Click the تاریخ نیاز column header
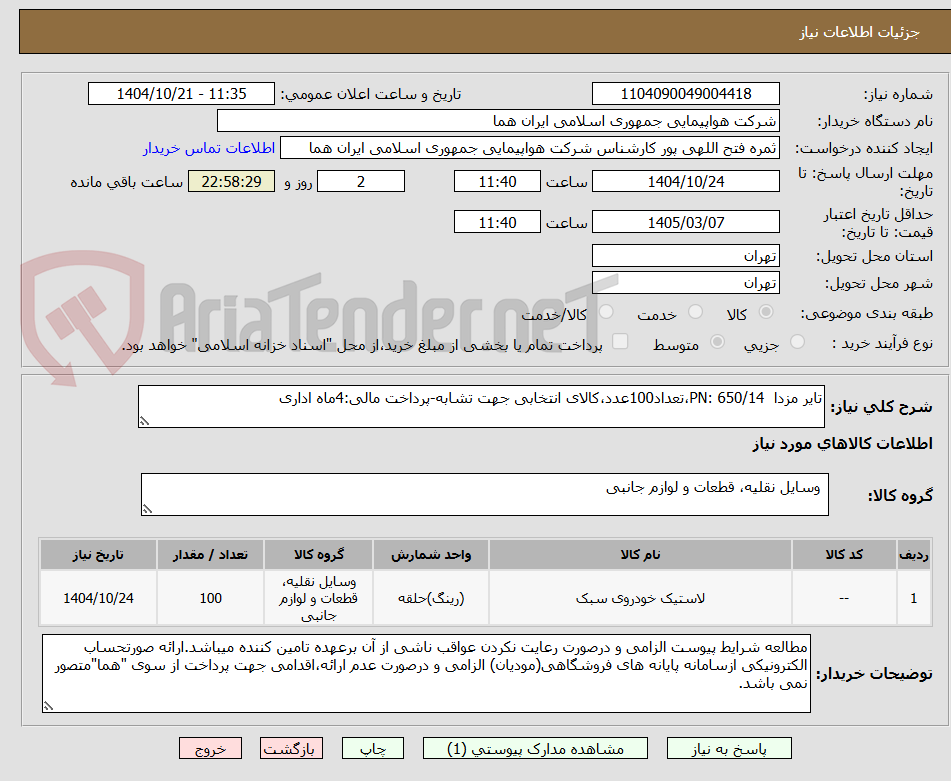This screenshot has width=951, height=781. click(98, 554)
